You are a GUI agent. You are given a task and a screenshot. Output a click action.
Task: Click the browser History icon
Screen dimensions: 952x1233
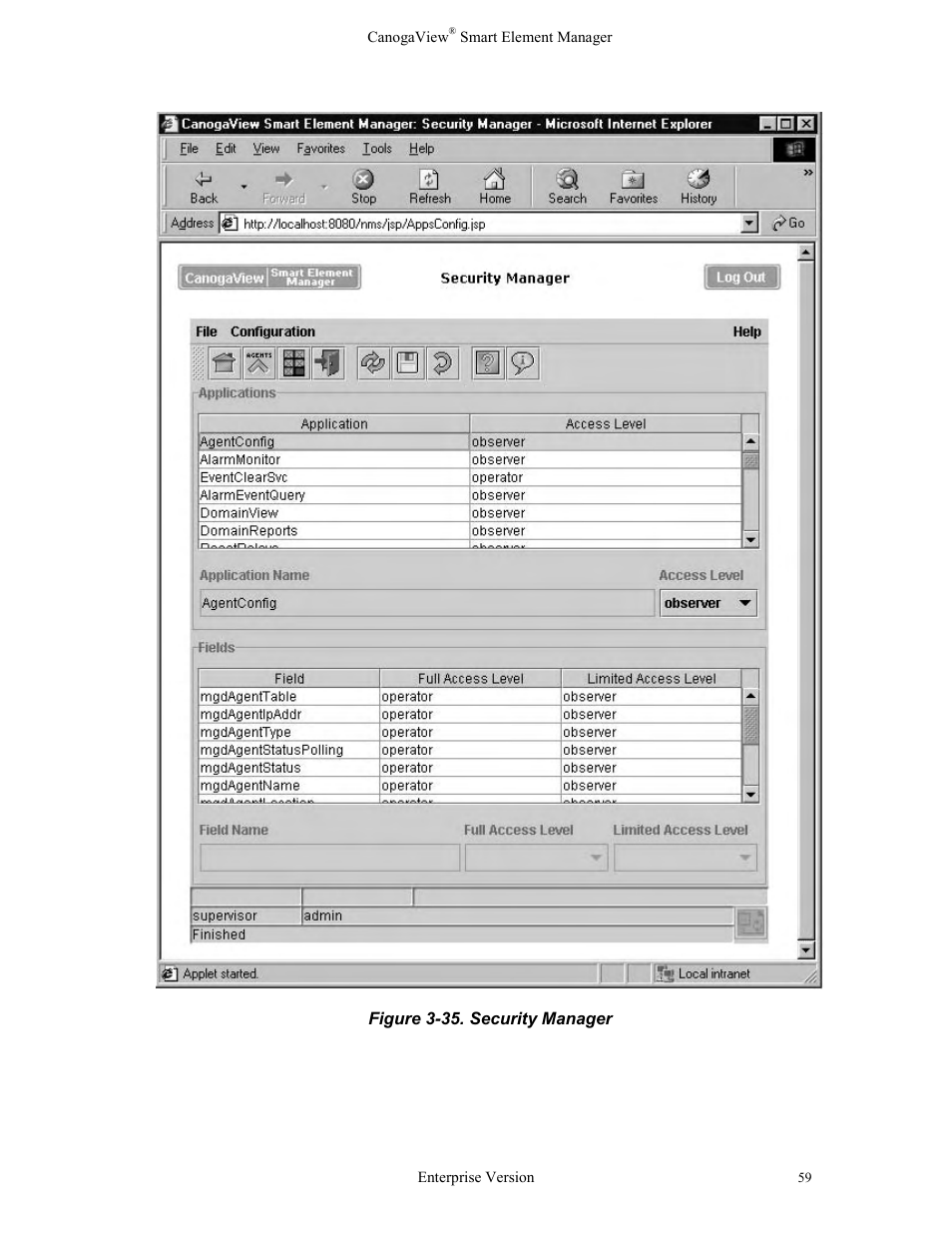click(699, 180)
